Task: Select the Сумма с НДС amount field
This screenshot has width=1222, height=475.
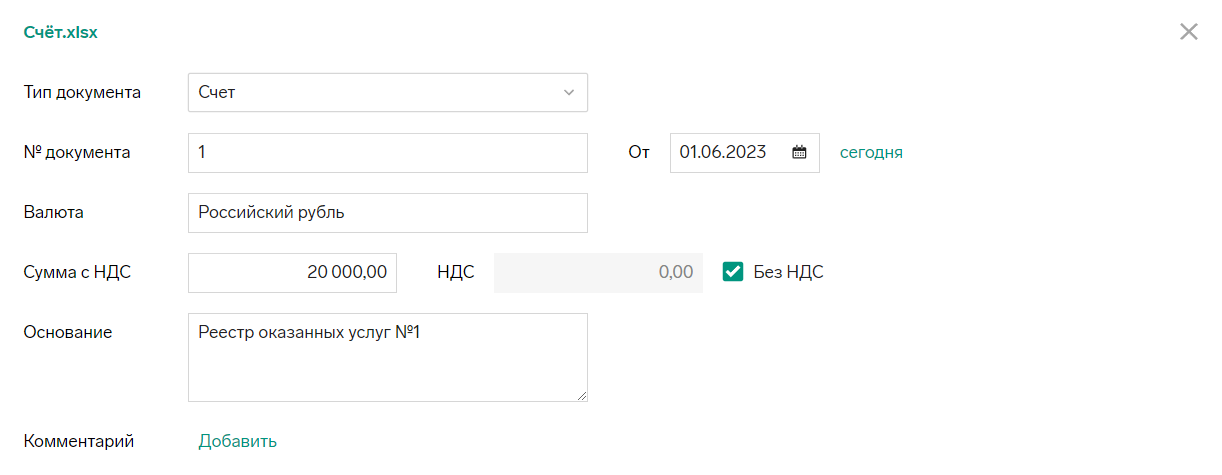Action: 292,273
